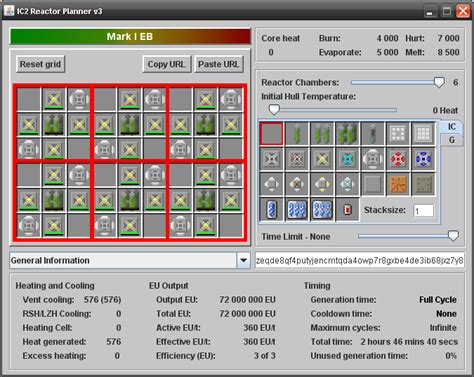Image resolution: width=474 pixels, height=377 pixels.
Task: Click the Melt 8 500 heat value
Action: click(448, 52)
